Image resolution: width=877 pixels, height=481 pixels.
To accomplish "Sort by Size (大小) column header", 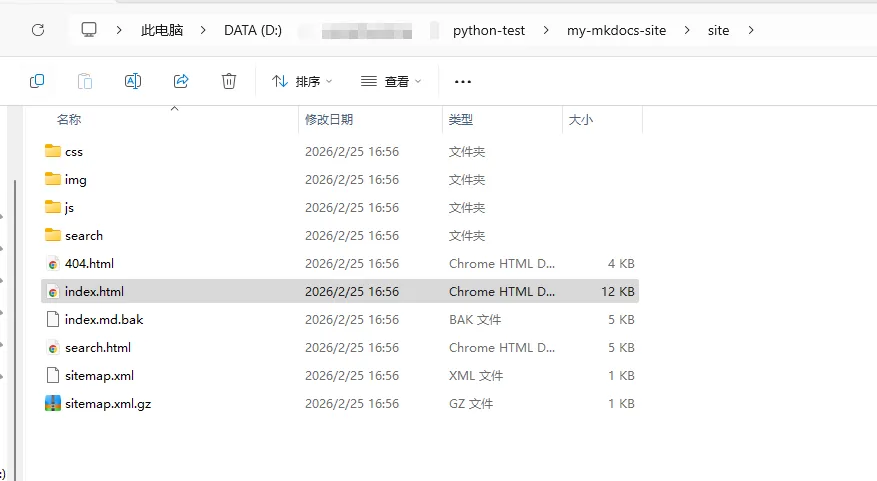I will pos(580,119).
